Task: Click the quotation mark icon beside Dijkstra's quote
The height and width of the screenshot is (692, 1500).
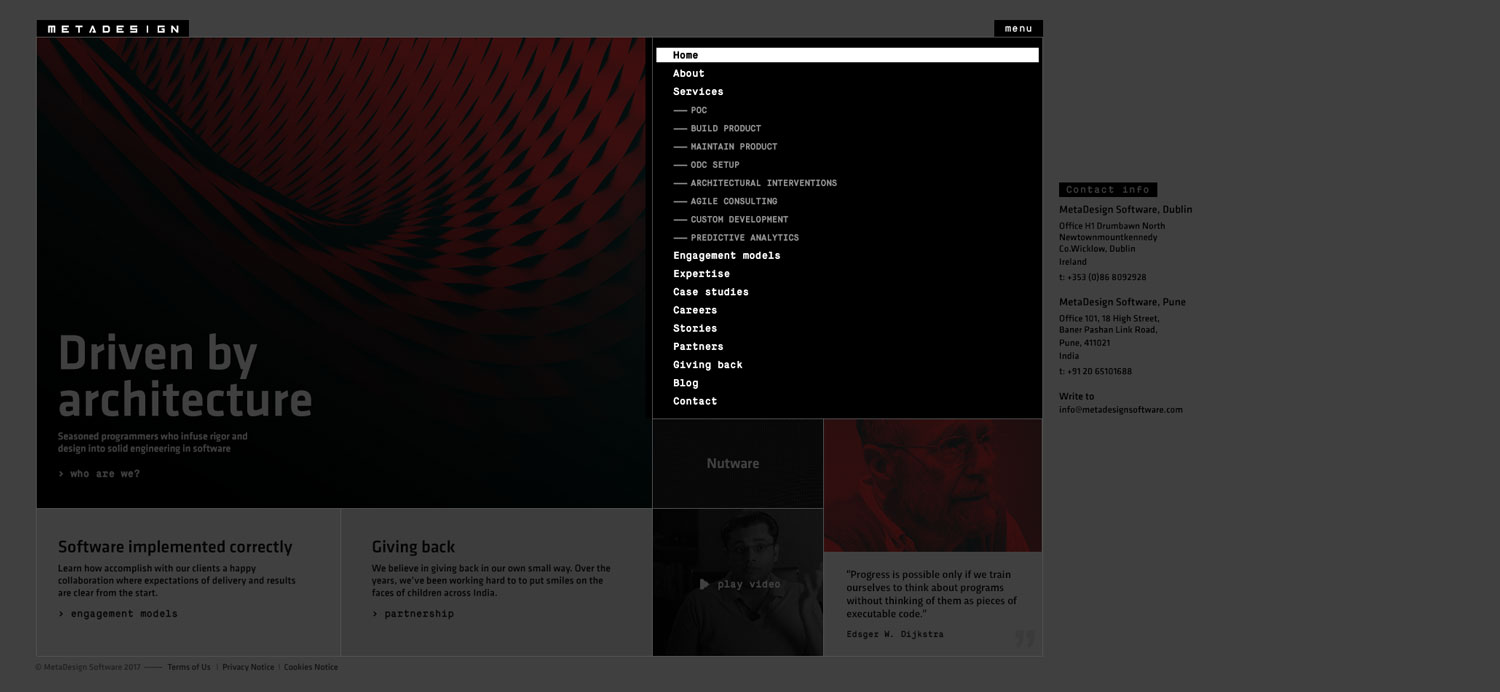Action: tap(1024, 637)
